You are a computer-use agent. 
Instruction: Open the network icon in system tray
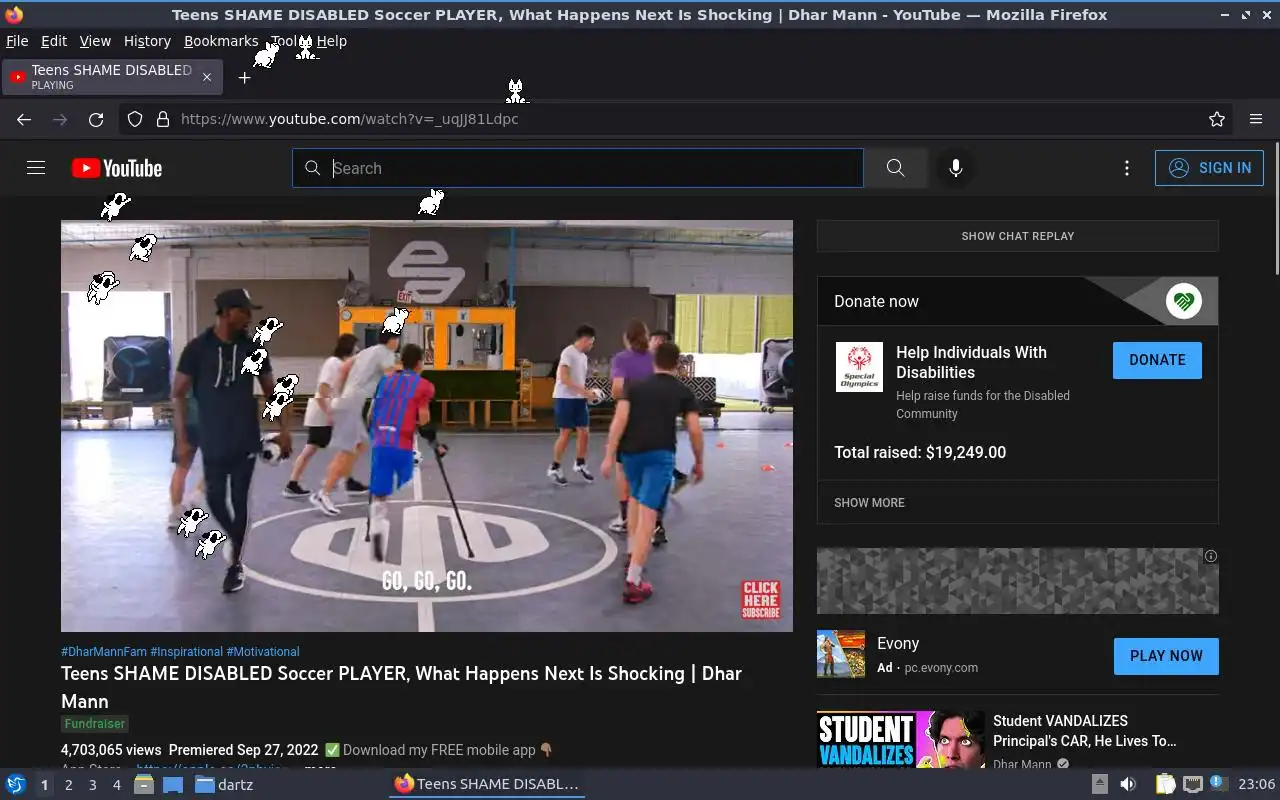coord(1192,784)
